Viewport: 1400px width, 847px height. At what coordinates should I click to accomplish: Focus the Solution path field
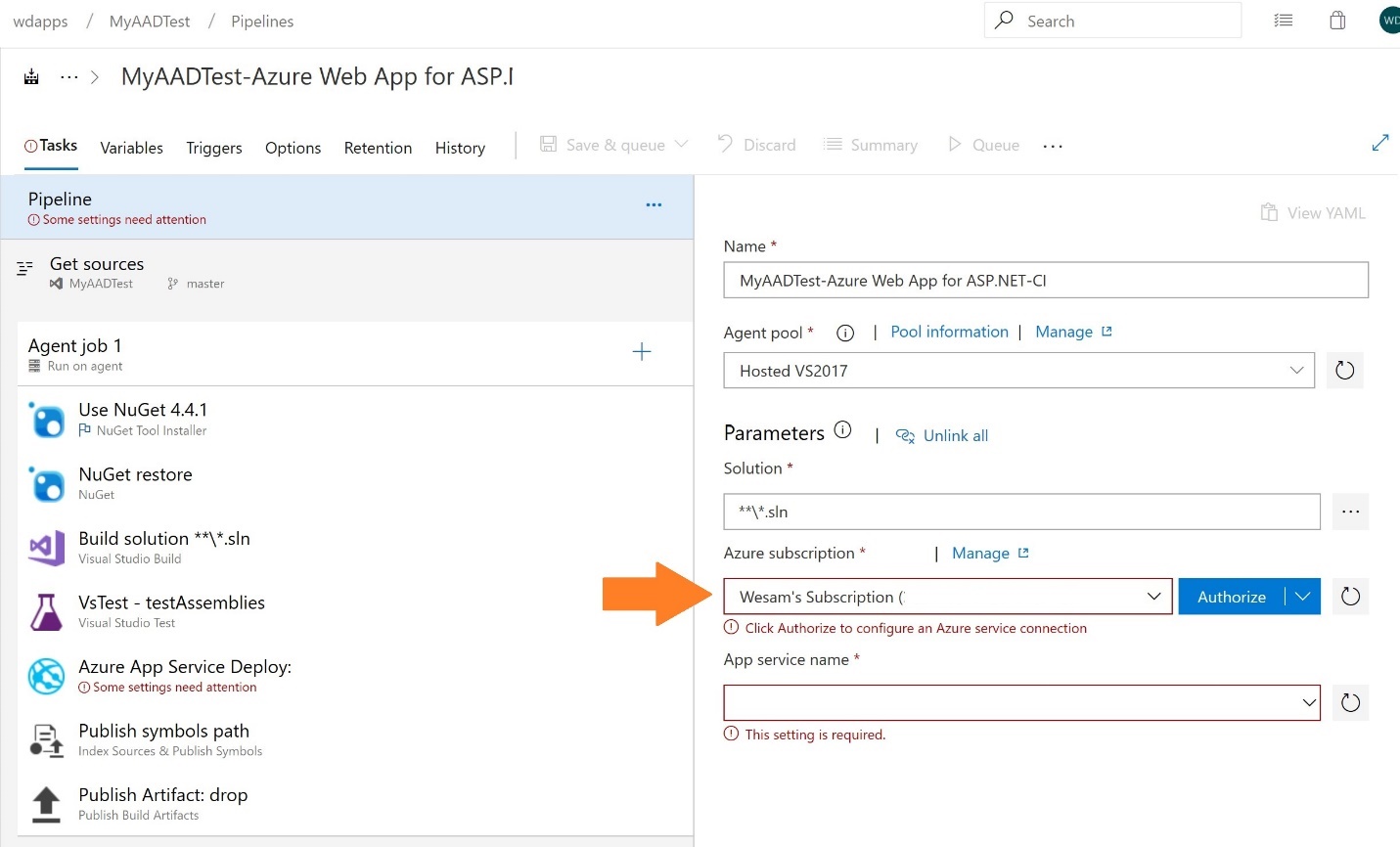coord(1022,512)
